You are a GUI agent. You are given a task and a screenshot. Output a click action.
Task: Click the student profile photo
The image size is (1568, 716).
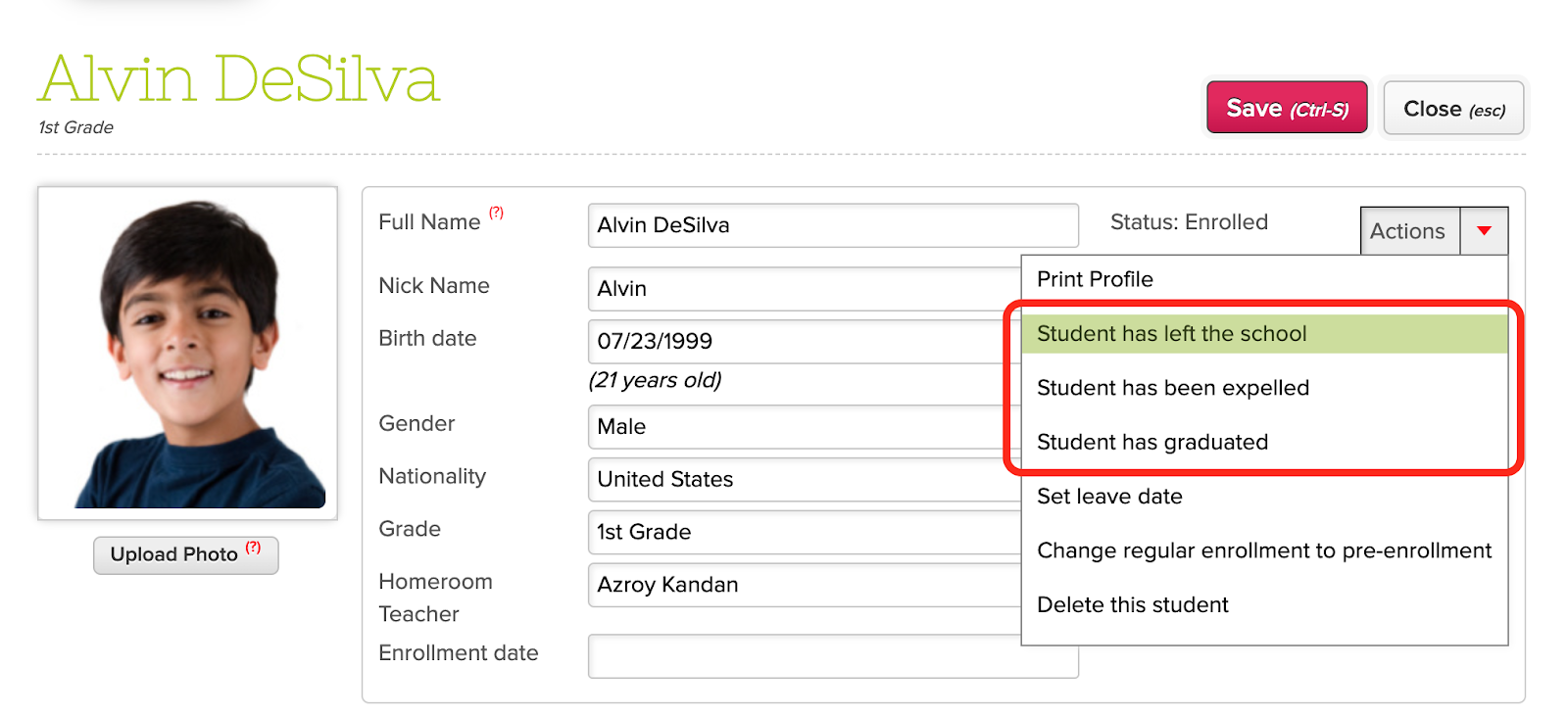(187, 353)
